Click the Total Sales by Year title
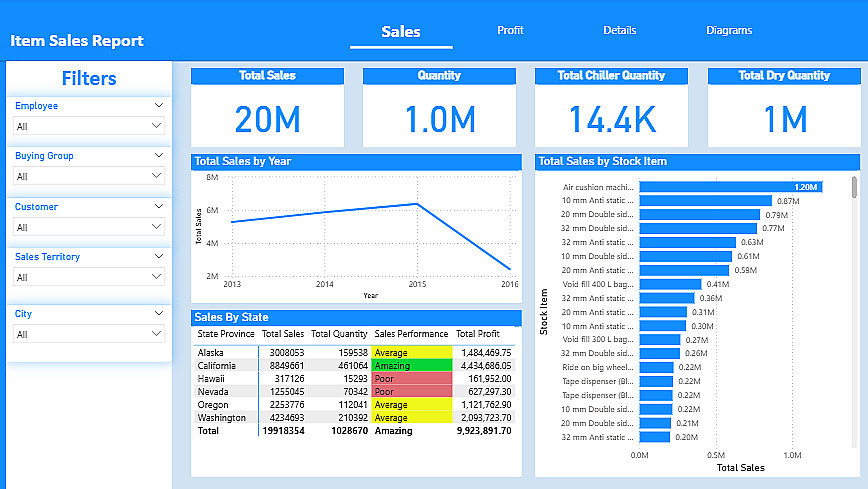 (242, 161)
